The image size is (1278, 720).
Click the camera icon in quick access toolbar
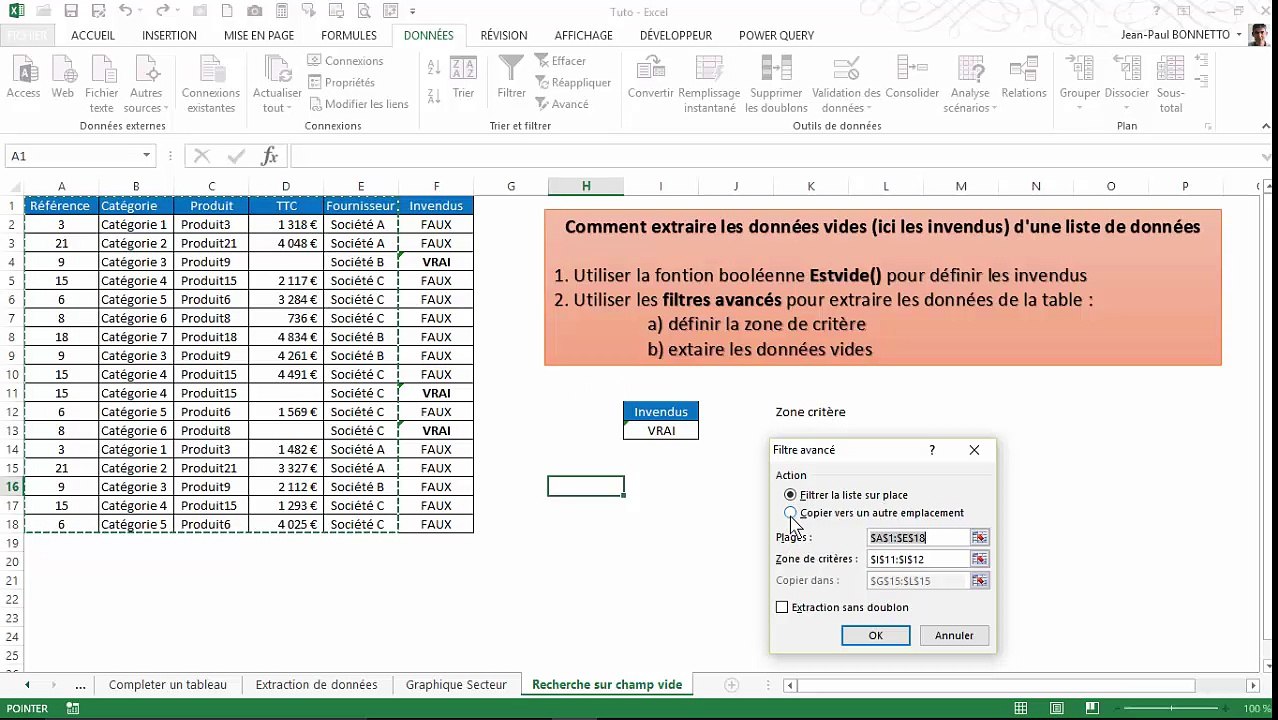pyautogui.click(x=255, y=11)
